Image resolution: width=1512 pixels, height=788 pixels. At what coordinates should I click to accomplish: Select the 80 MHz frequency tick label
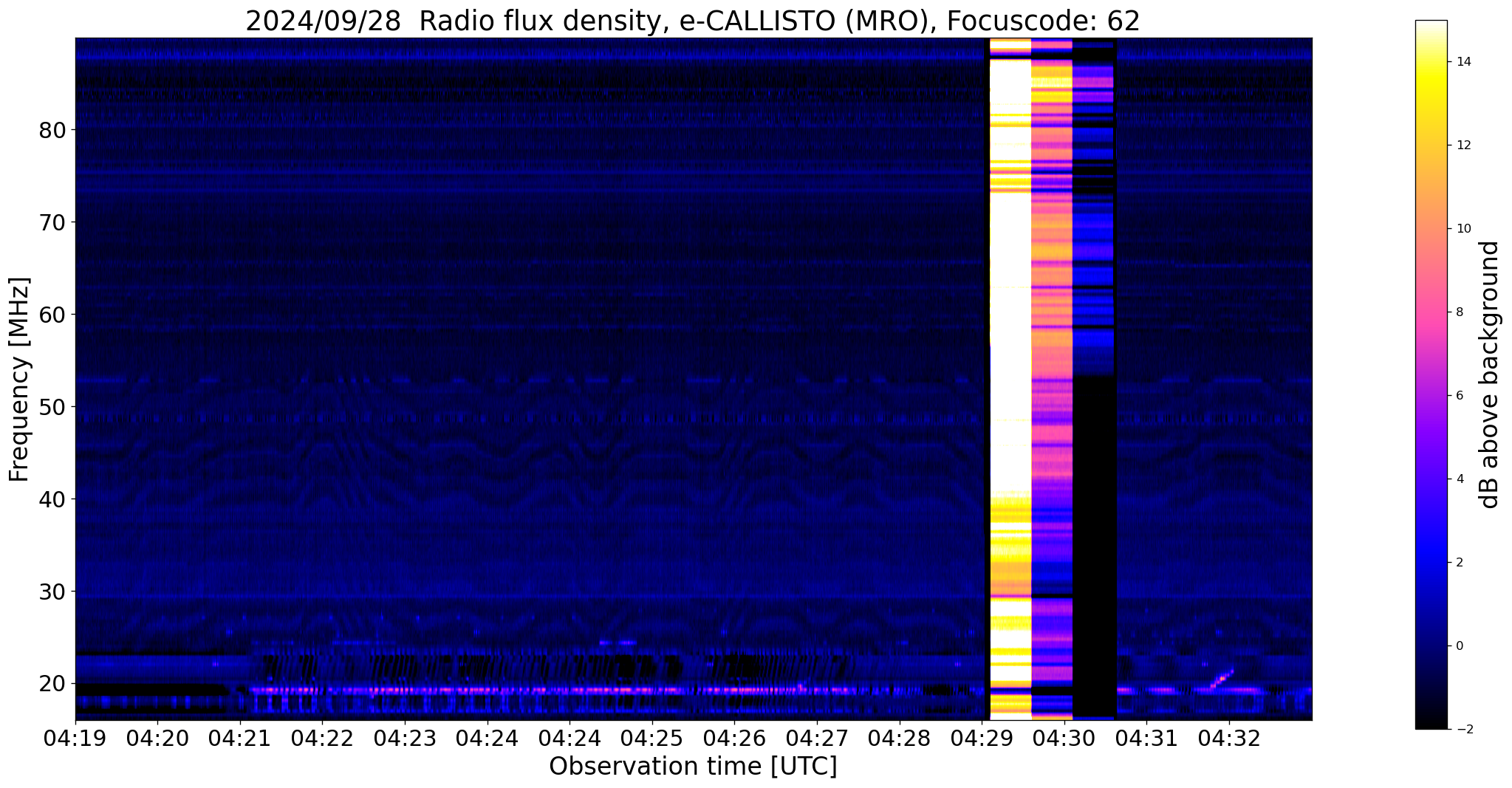click(52, 130)
